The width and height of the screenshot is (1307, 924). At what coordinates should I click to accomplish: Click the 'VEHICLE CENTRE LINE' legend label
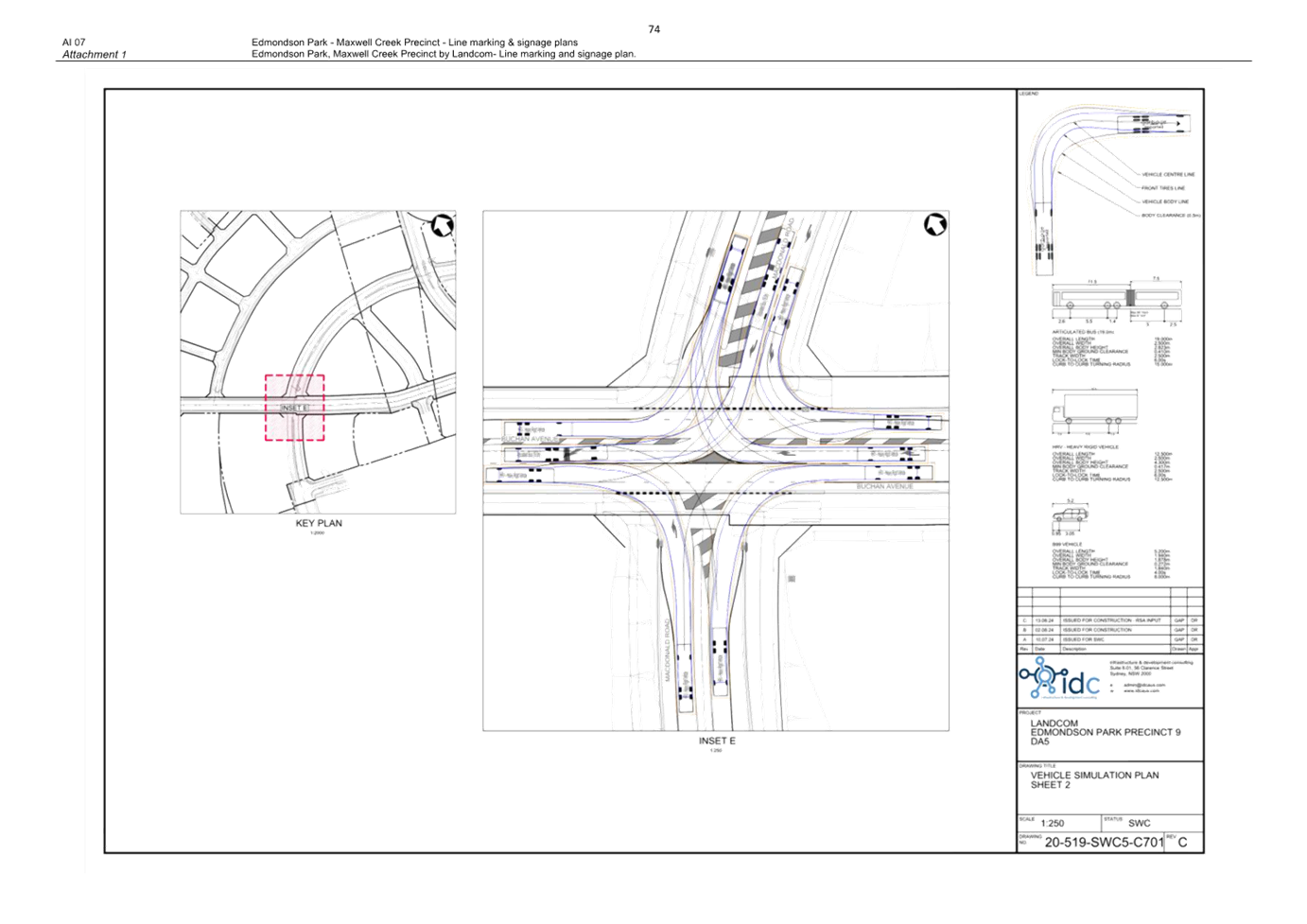(x=1168, y=174)
